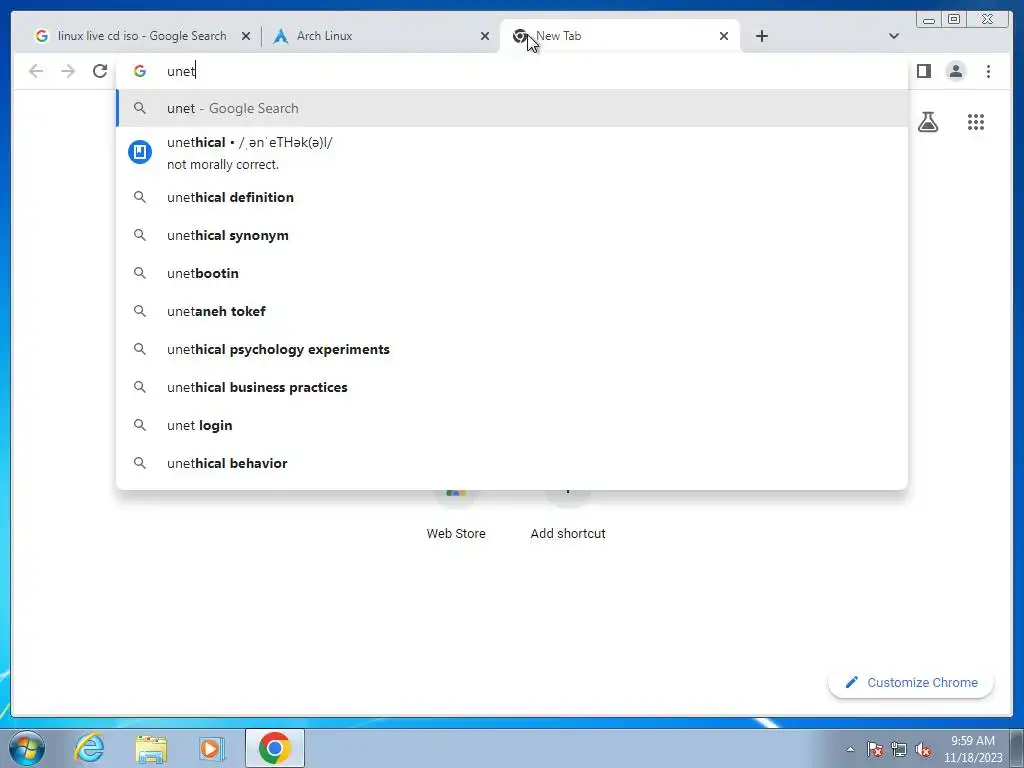
Task: Open Chrome three-dot menu
Action: pos(988,71)
